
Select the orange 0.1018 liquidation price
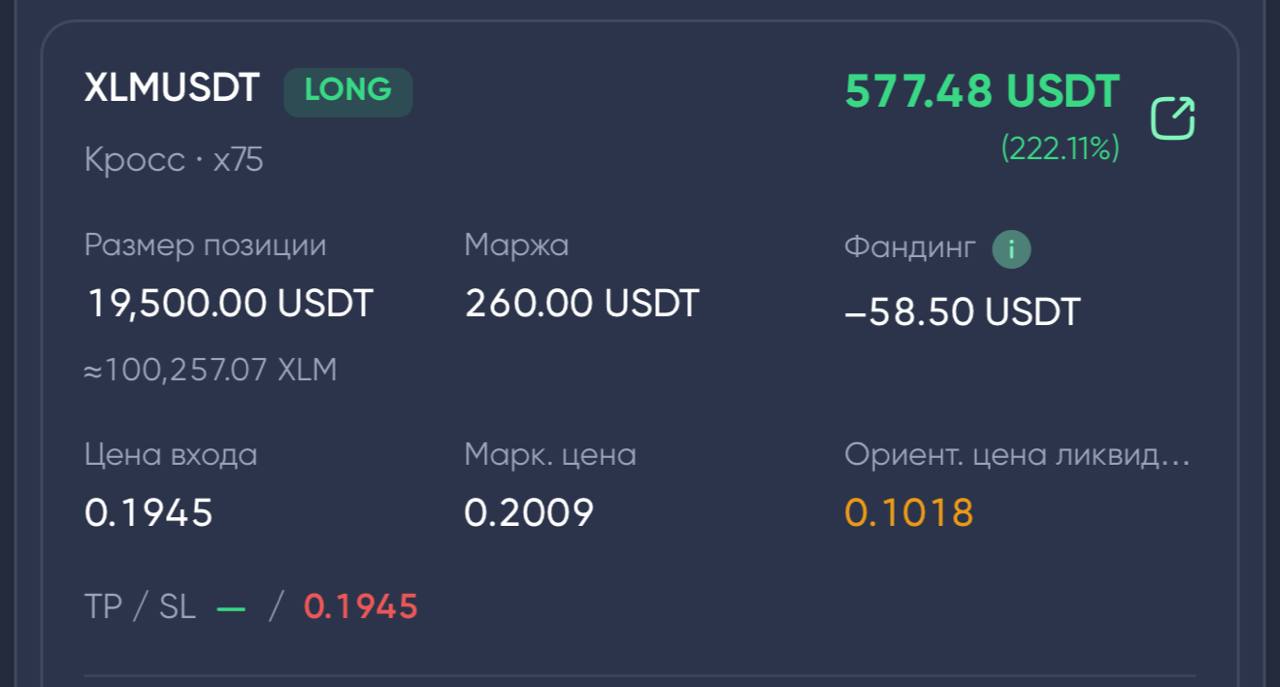pos(909,513)
